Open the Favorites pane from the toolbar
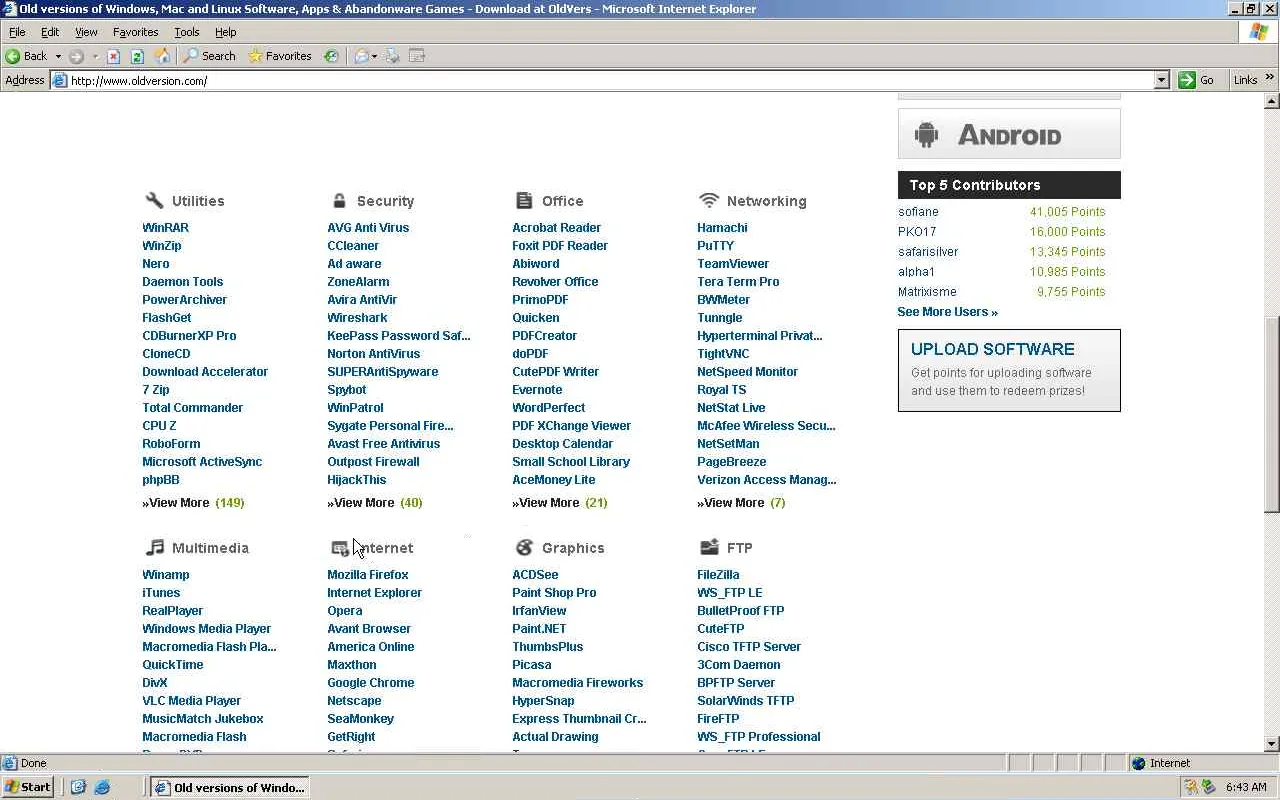Image resolution: width=1280 pixels, height=800 pixels. click(x=280, y=56)
